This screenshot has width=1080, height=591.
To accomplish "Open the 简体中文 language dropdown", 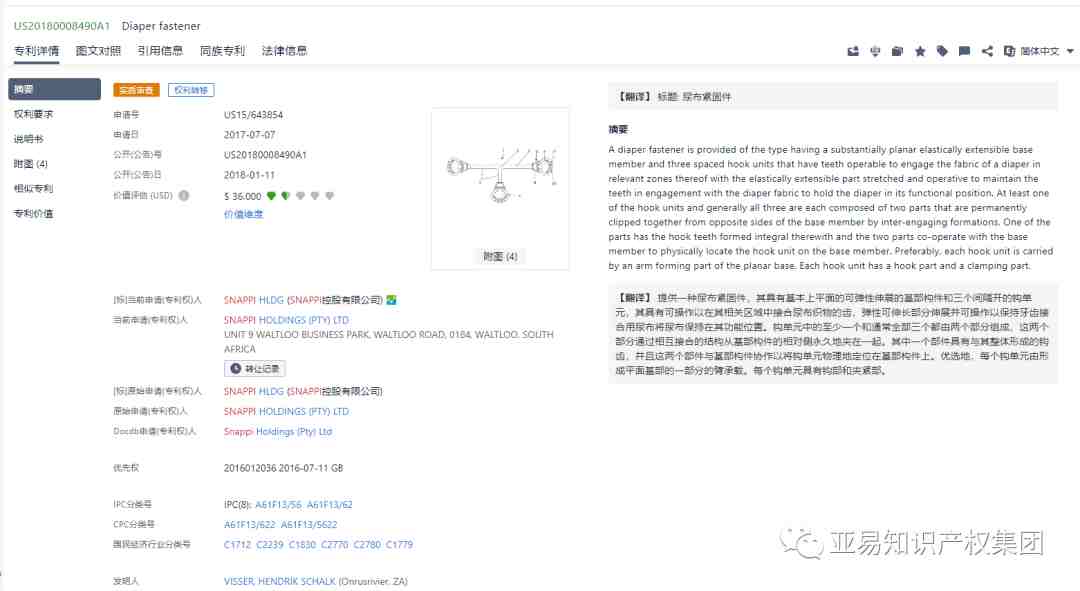I will coord(1040,51).
